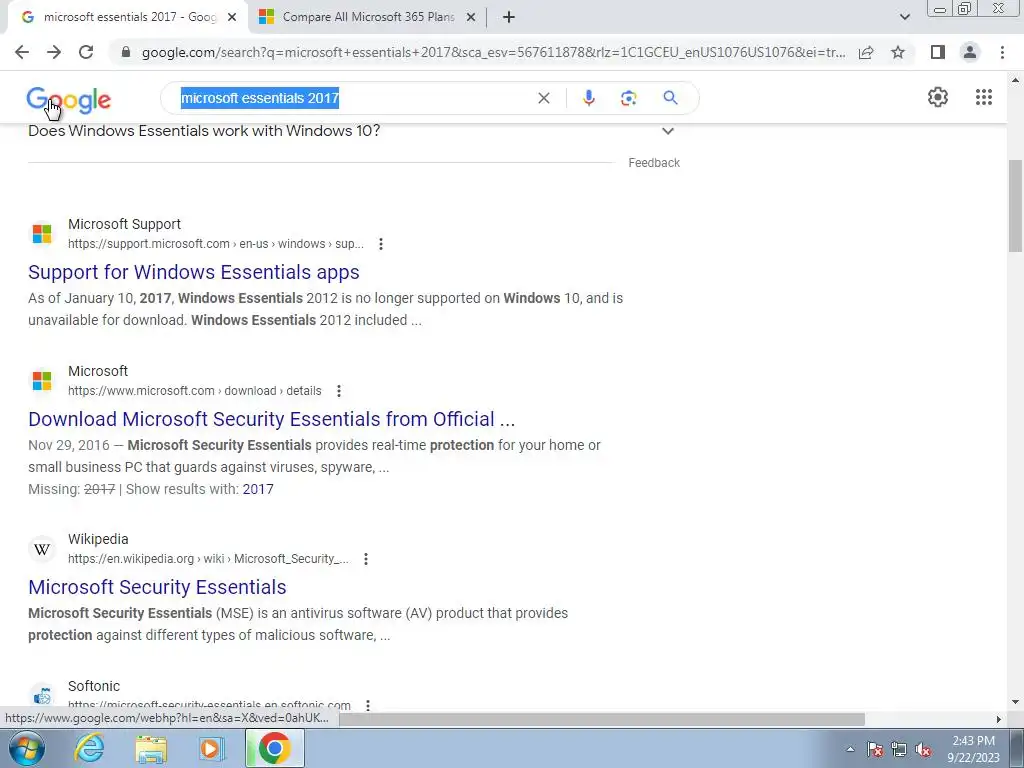Click the support.microsoft.com breadcrumb URL
Screen dimensions: 1024x768
216,244
